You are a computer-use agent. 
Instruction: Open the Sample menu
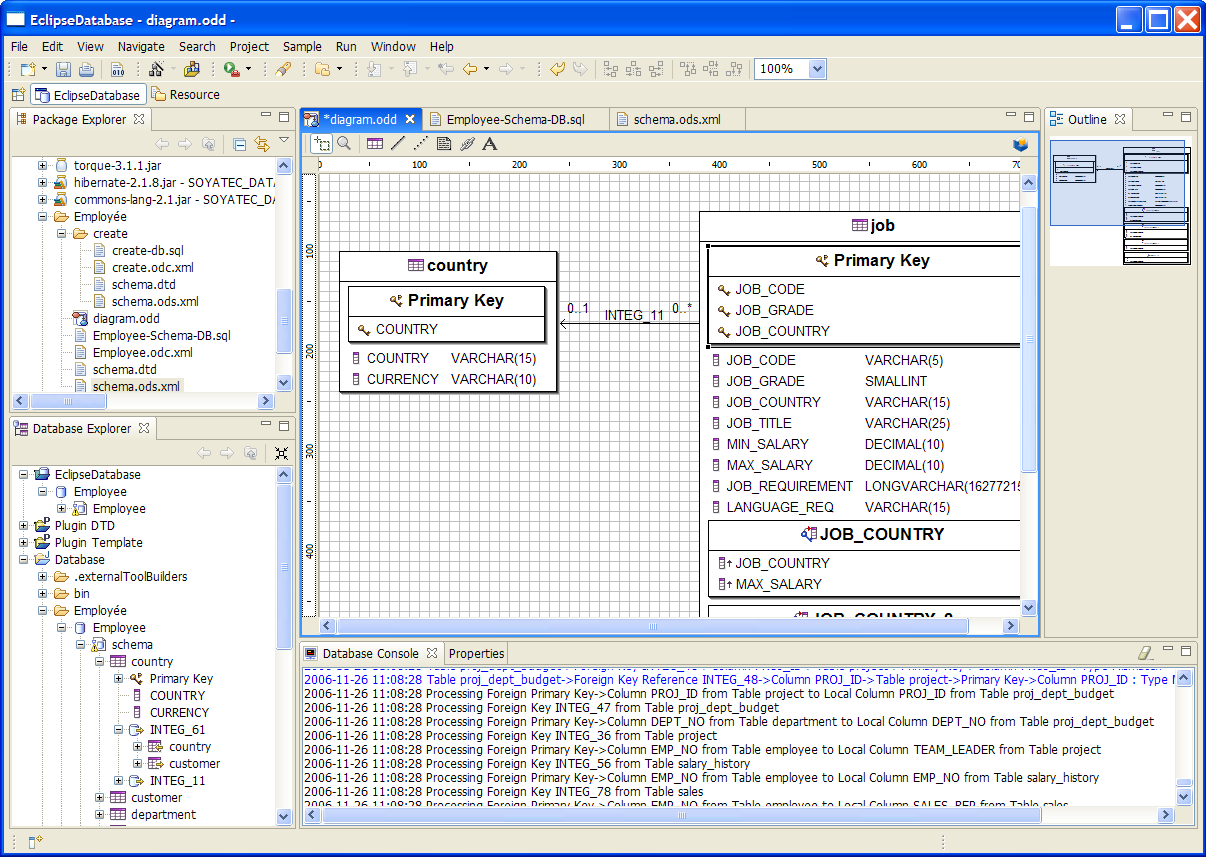coord(302,46)
